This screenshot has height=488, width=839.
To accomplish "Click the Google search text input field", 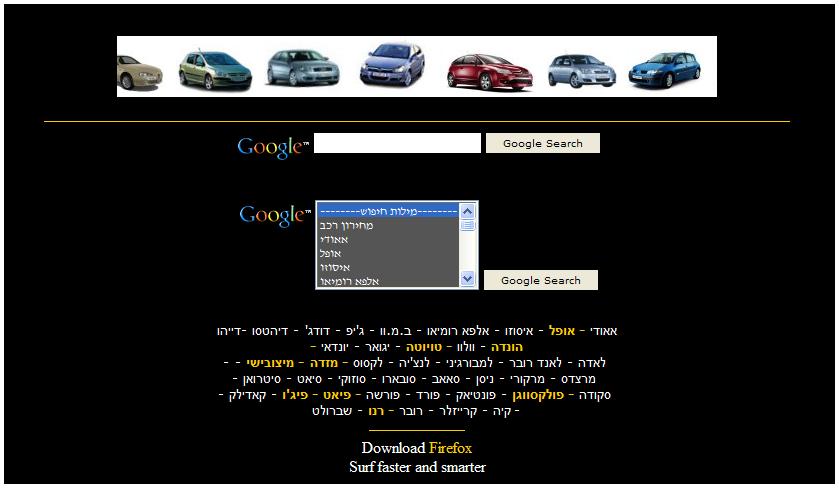I will (397, 143).
